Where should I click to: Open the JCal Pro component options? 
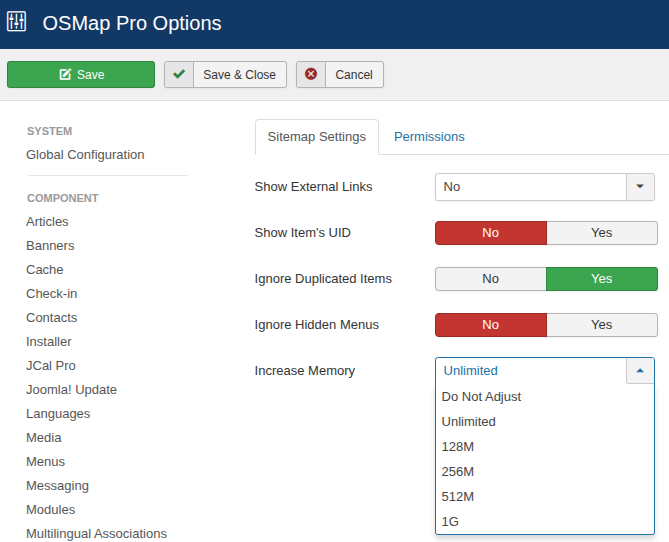pyautogui.click(x=51, y=366)
